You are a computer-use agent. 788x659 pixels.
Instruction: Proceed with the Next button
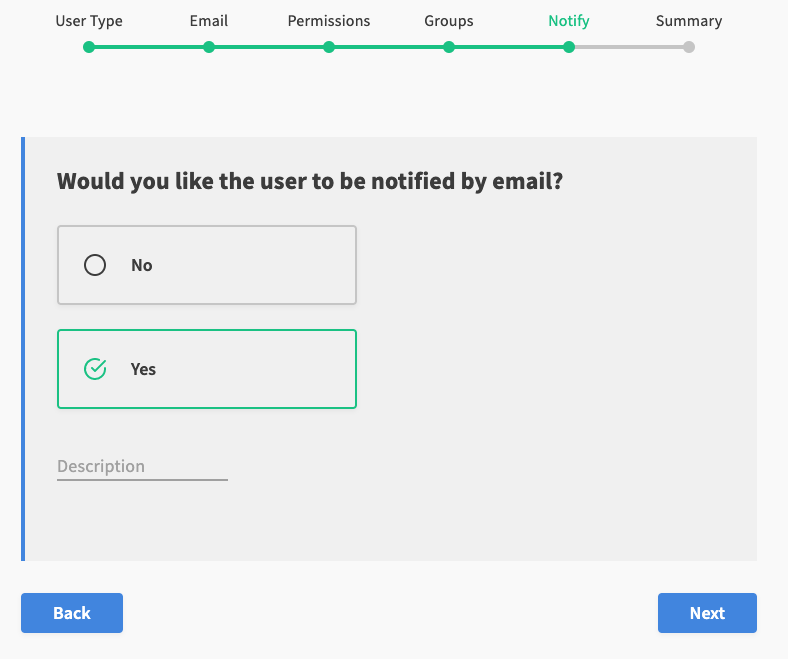point(707,613)
